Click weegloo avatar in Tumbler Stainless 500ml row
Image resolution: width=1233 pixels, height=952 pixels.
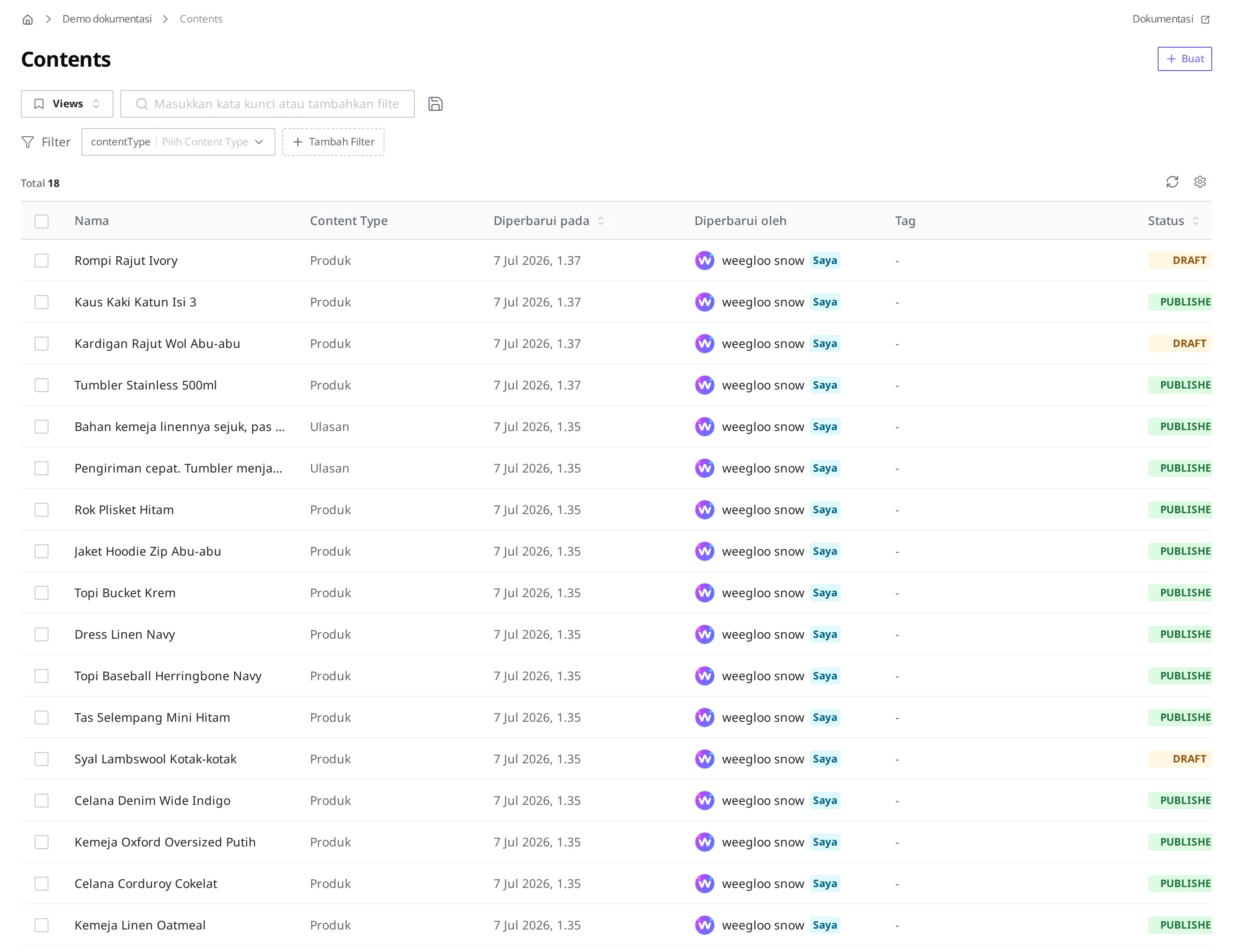(704, 386)
